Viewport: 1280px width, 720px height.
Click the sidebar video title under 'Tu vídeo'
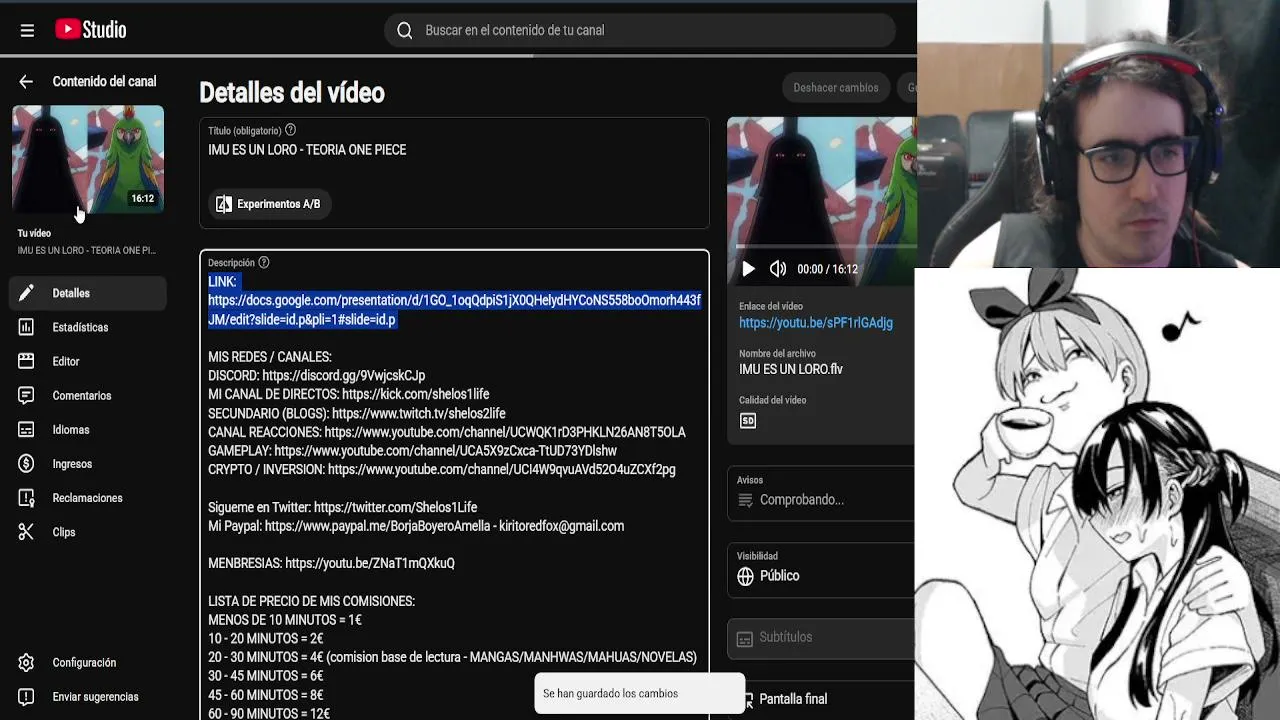(x=87, y=250)
